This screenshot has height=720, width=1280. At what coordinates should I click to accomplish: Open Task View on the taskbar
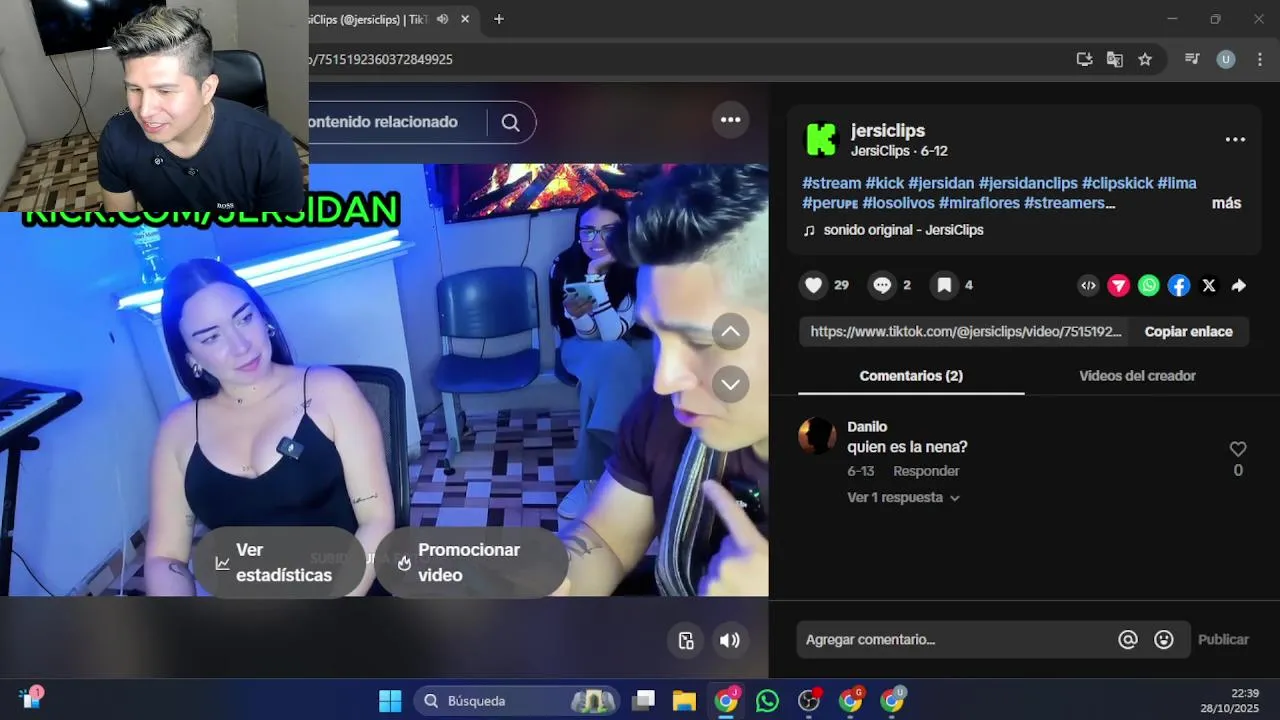click(643, 701)
